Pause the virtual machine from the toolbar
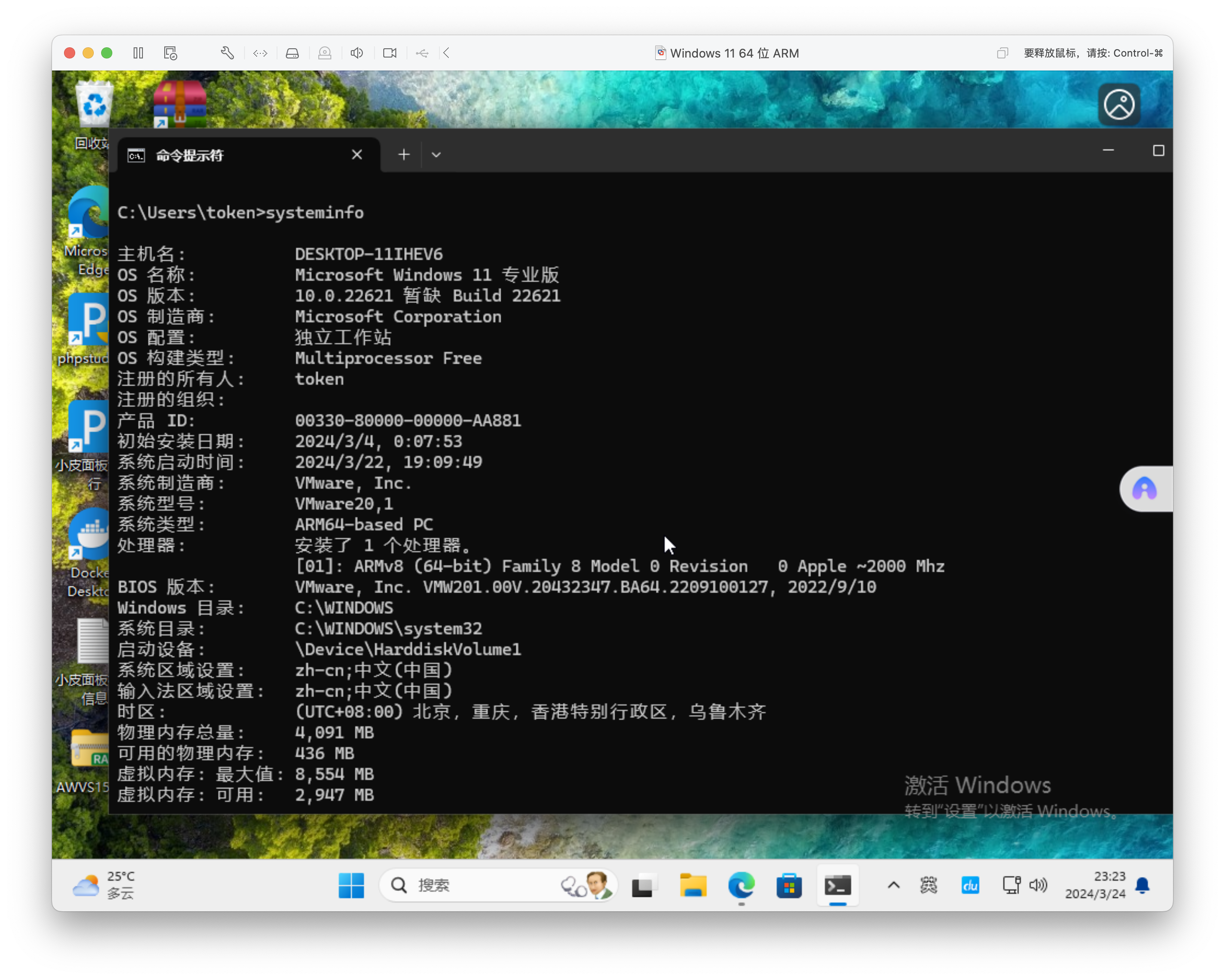Image resolution: width=1225 pixels, height=980 pixels. (x=138, y=53)
